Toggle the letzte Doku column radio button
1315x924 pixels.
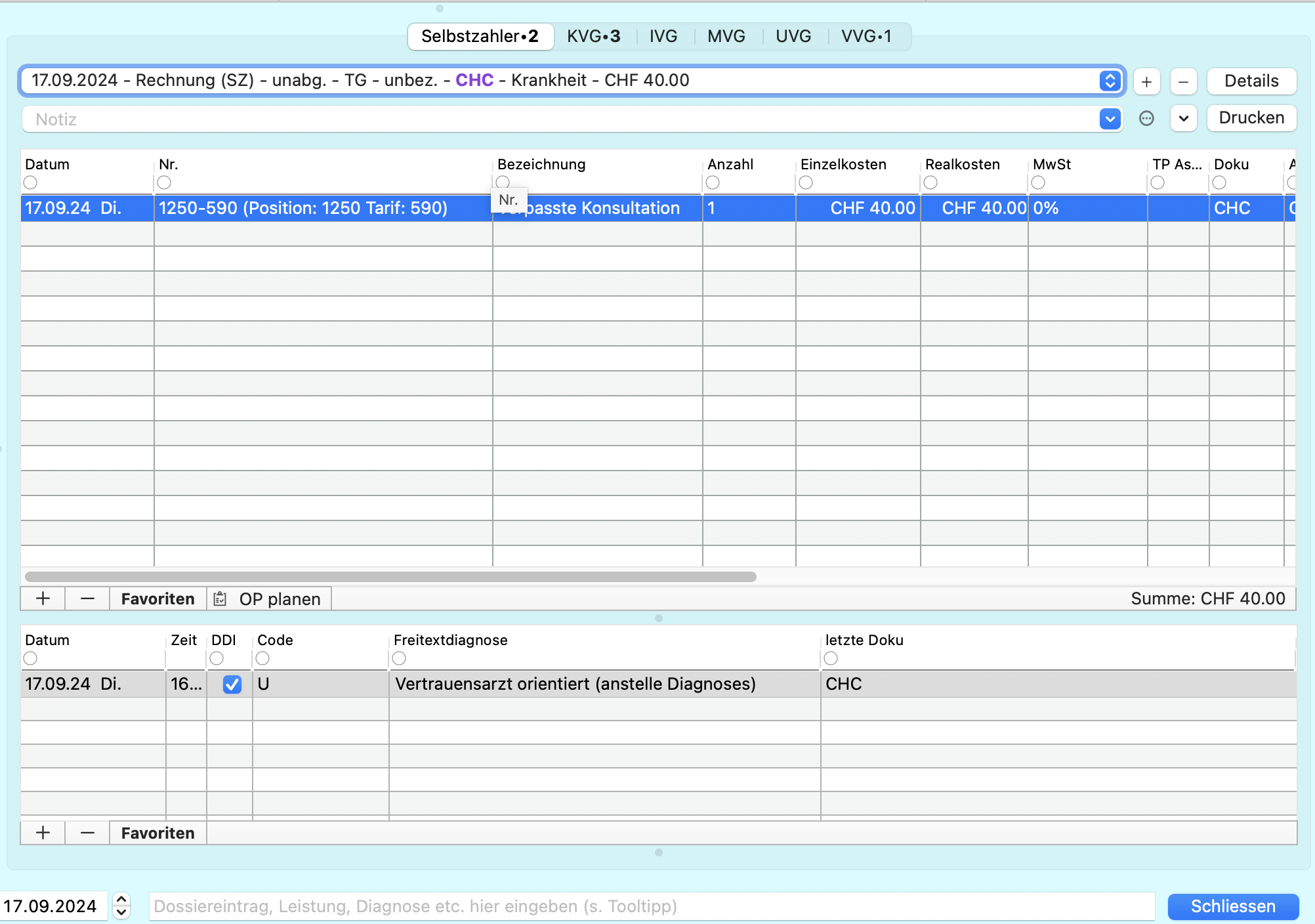tap(831, 658)
